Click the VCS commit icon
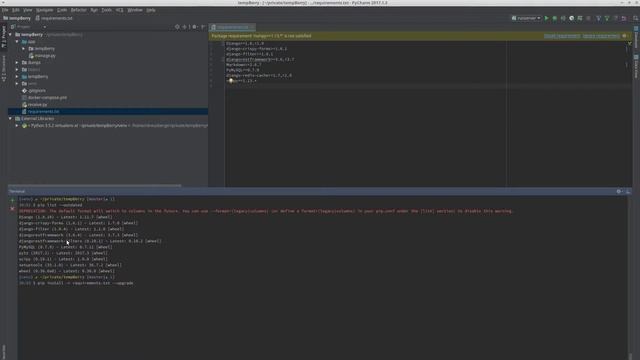Image resolution: width=640 pixels, height=360 pixels. pos(607,18)
